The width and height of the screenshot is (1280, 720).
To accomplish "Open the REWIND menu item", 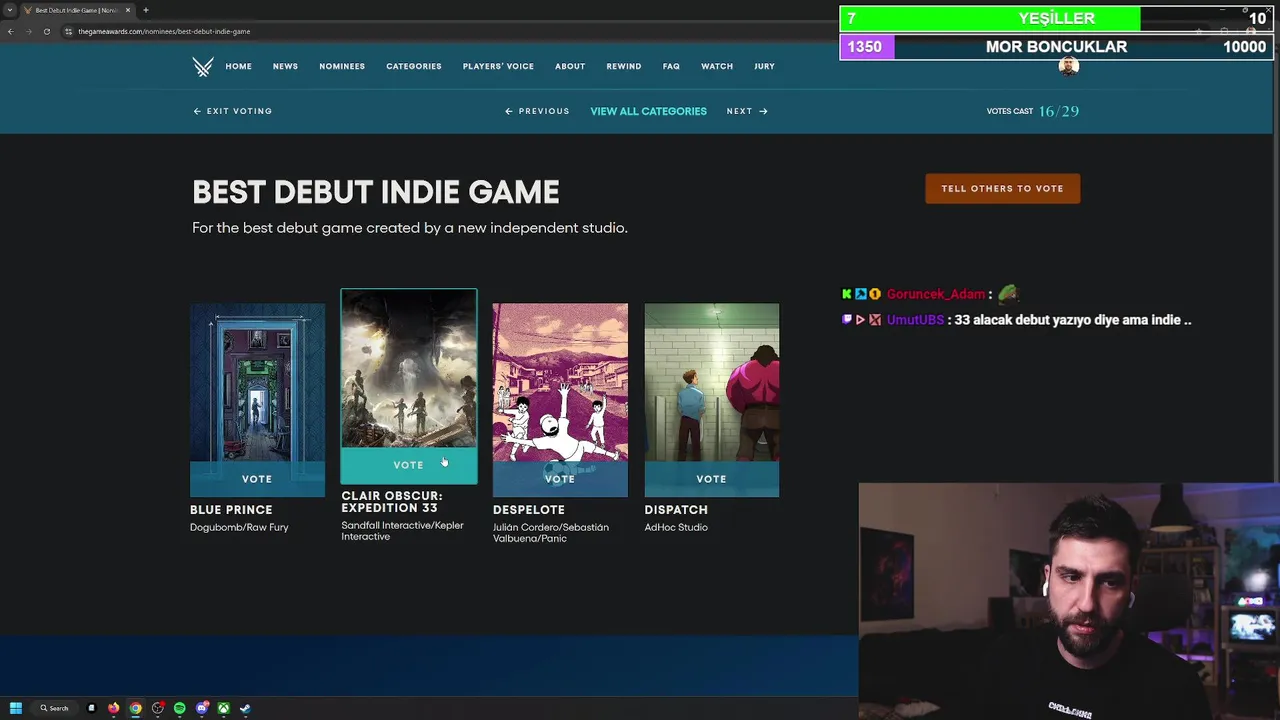I will pyautogui.click(x=624, y=66).
